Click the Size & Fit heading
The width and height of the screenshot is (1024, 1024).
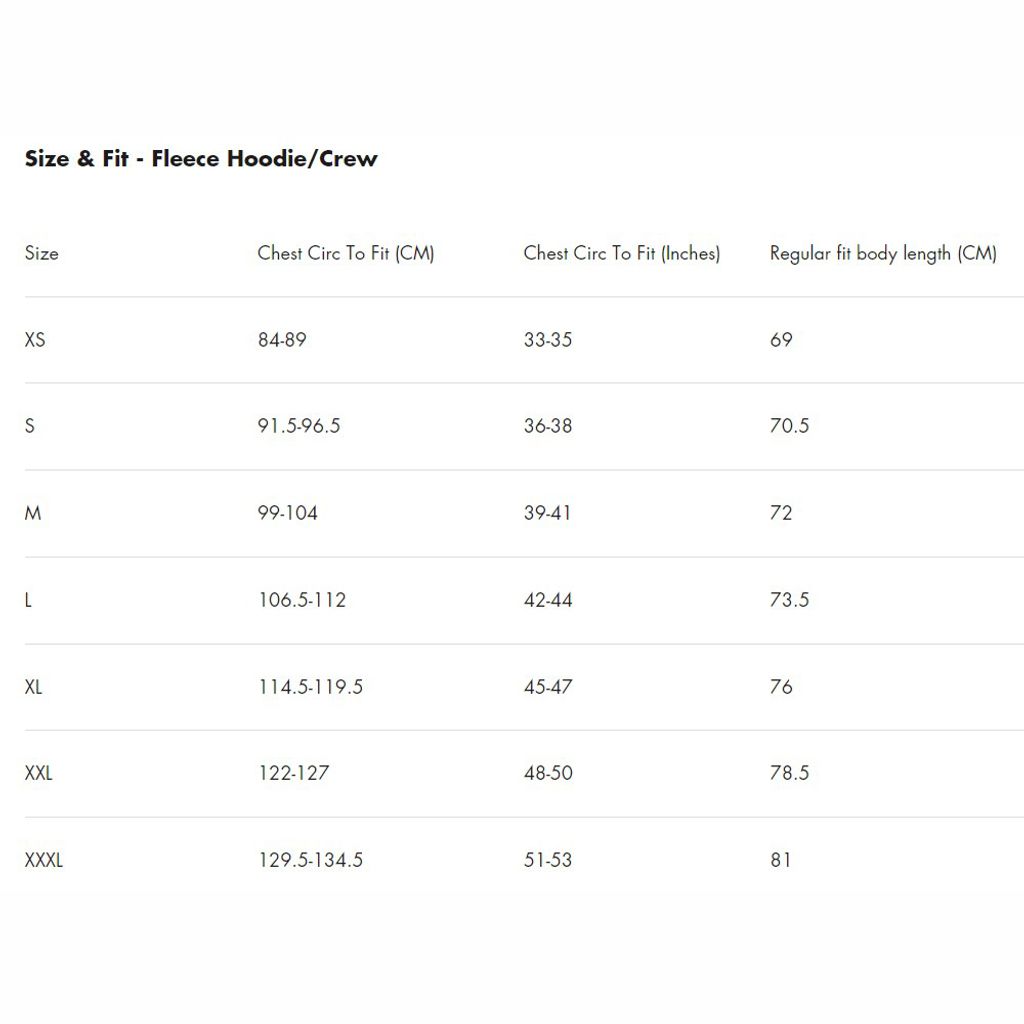coord(201,159)
